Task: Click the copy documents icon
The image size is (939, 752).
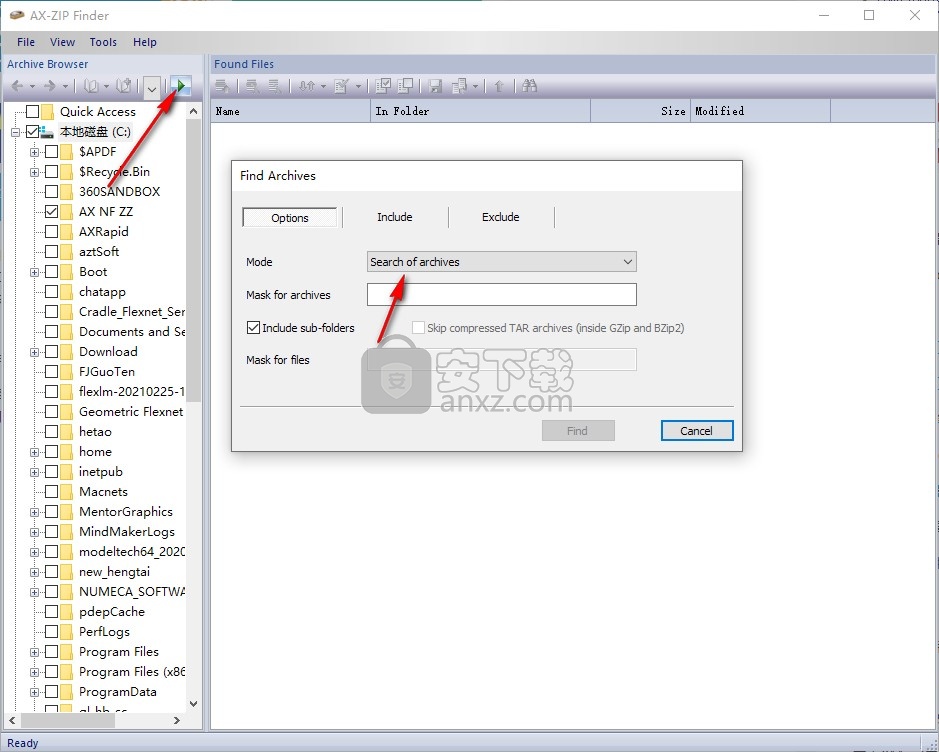Action: pos(459,87)
